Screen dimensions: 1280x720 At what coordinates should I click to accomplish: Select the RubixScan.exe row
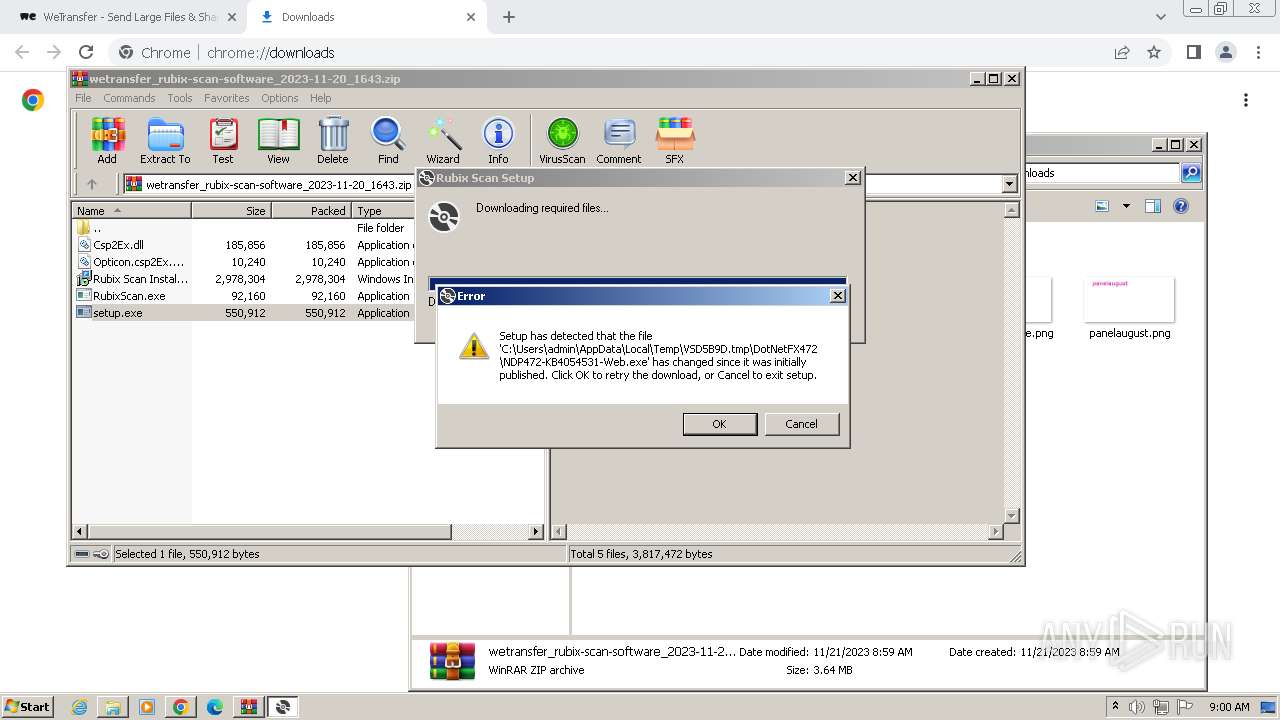[x=244, y=296]
